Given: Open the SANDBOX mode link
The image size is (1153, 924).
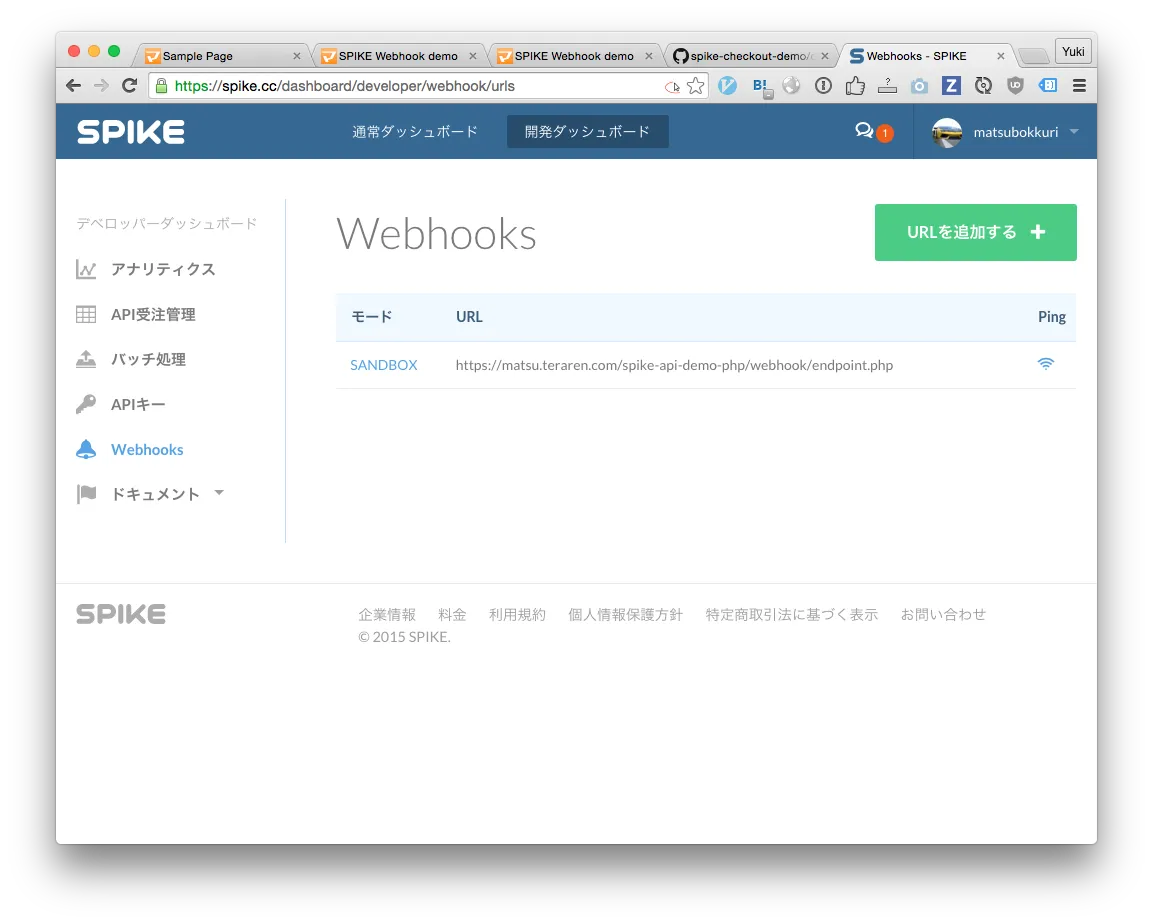Looking at the screenshot, I should (383, 364).
